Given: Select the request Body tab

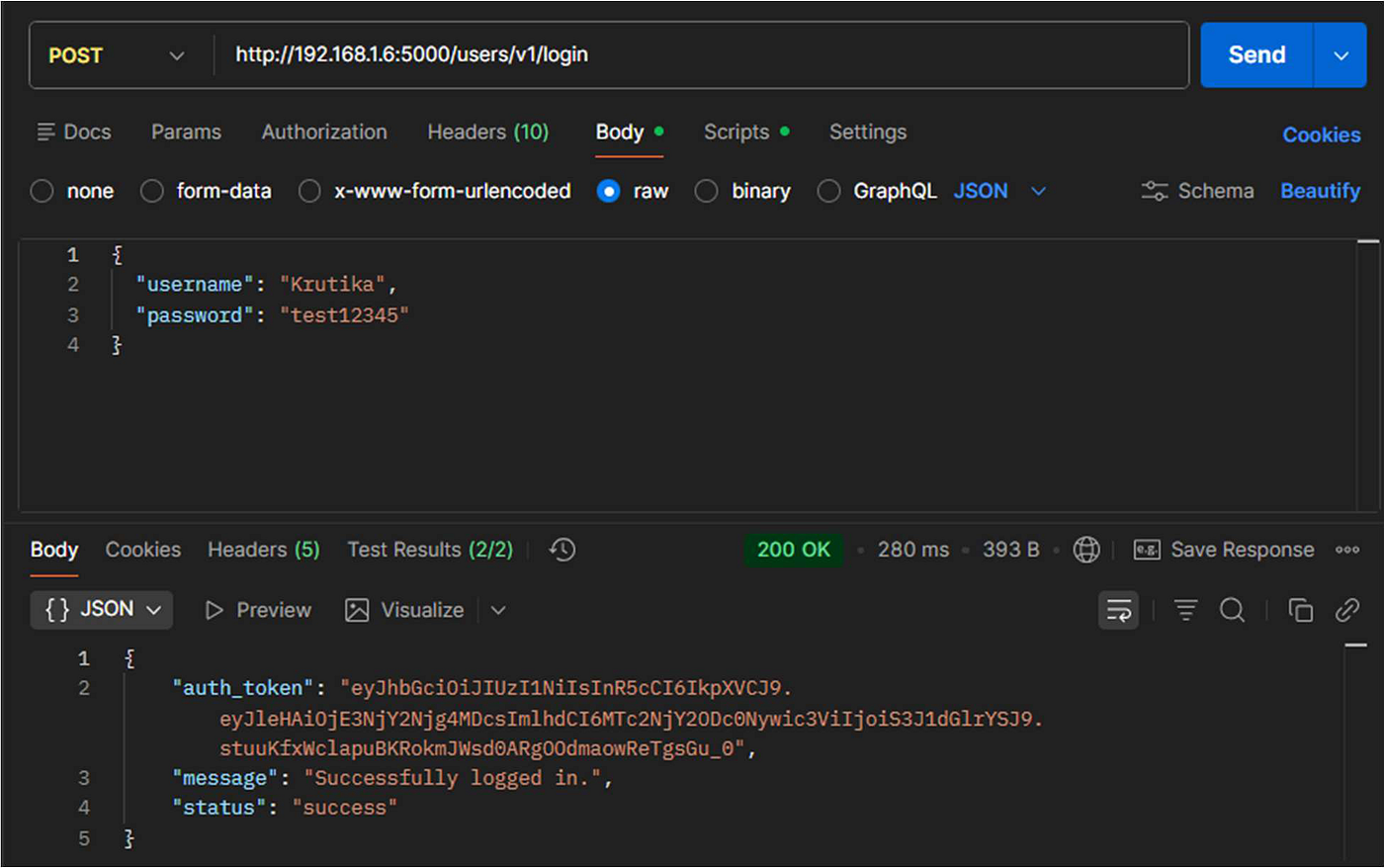Looking at the screenshot, I should pos(629,132).
